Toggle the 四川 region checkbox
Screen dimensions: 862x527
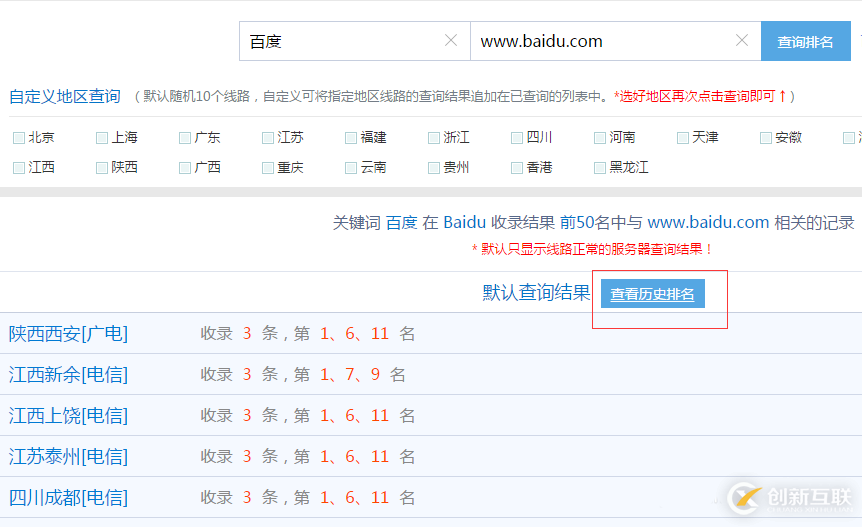coord(517,138)
